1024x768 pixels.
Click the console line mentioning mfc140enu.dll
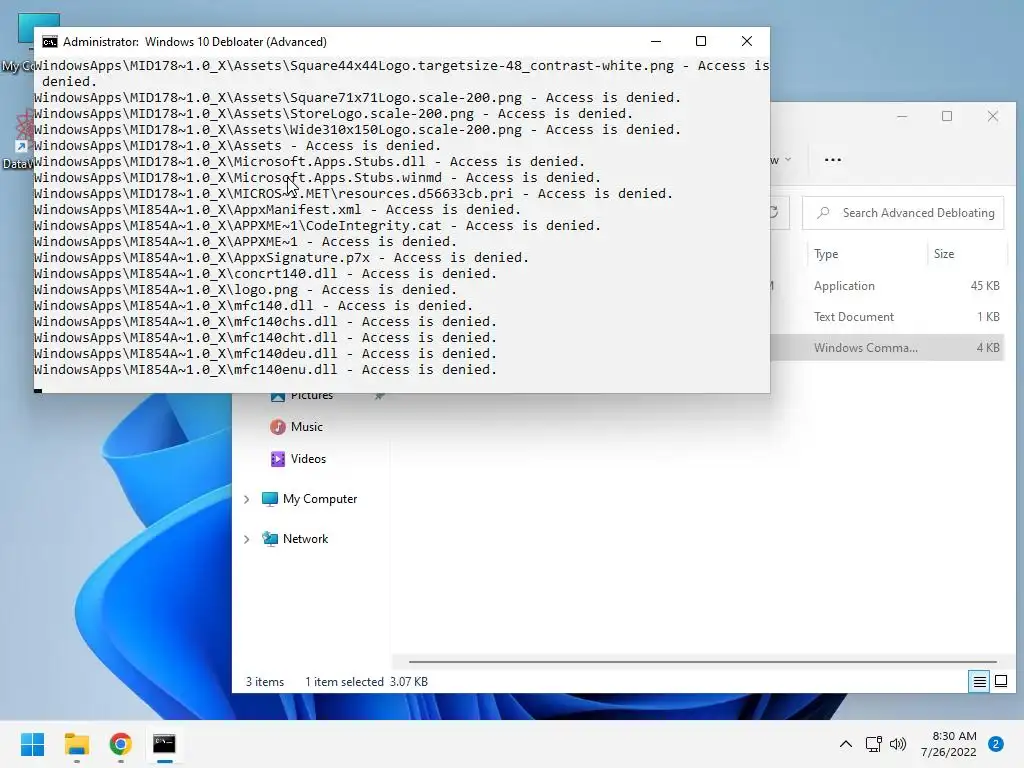pos(265,370)
